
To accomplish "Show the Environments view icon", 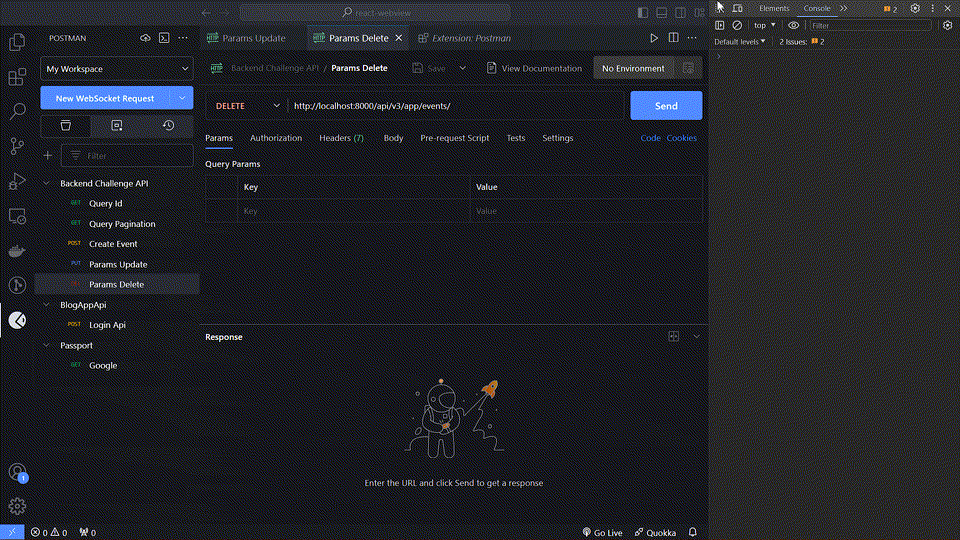I will 117,126.
